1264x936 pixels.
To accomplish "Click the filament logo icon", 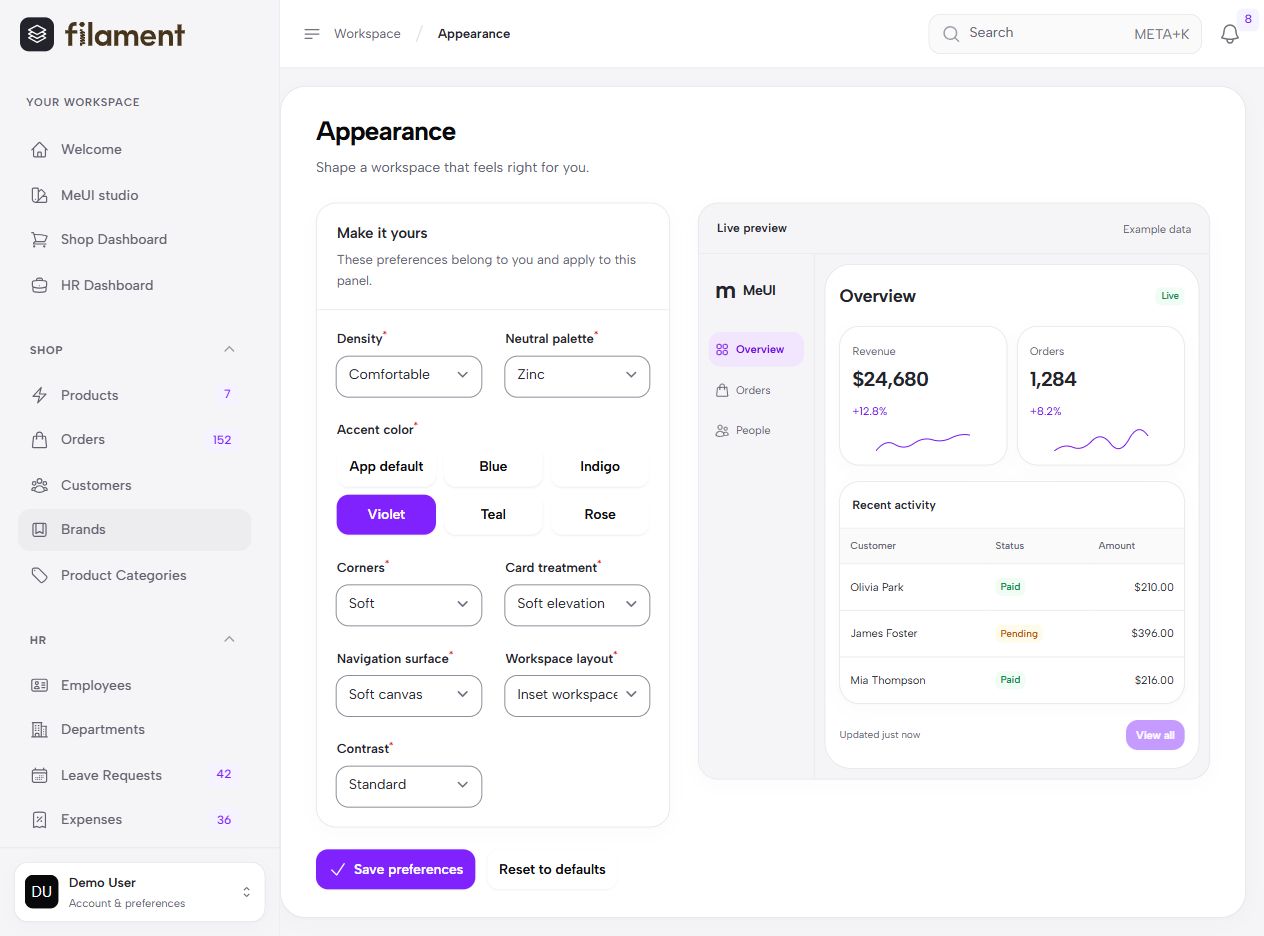I will point(37,34).
